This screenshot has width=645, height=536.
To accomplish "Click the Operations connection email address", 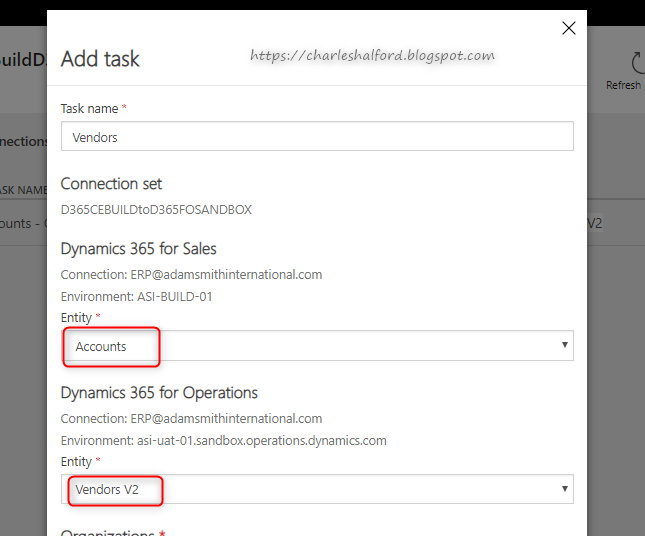I will point(226,418).
